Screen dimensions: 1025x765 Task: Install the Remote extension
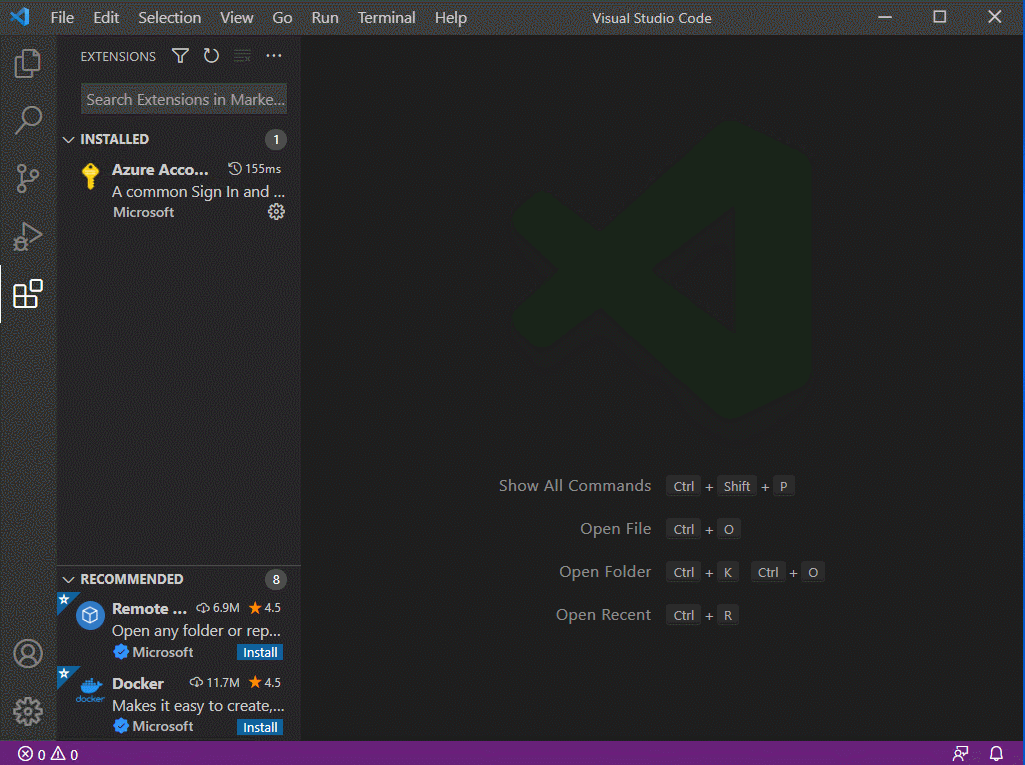point(260,653)
